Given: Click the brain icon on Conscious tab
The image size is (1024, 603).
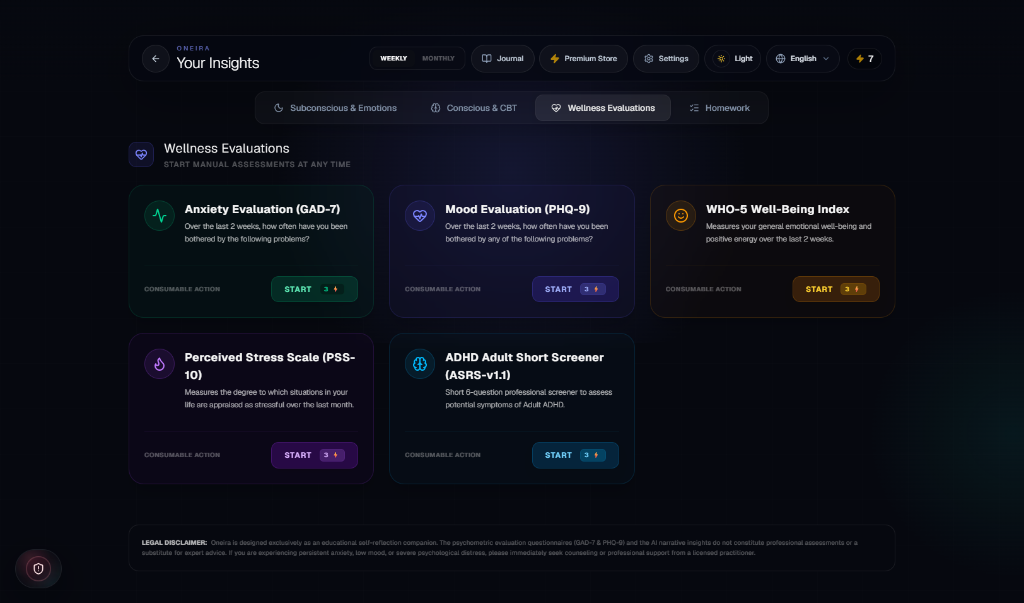Looking at the screenshot, I should [436, 108].
